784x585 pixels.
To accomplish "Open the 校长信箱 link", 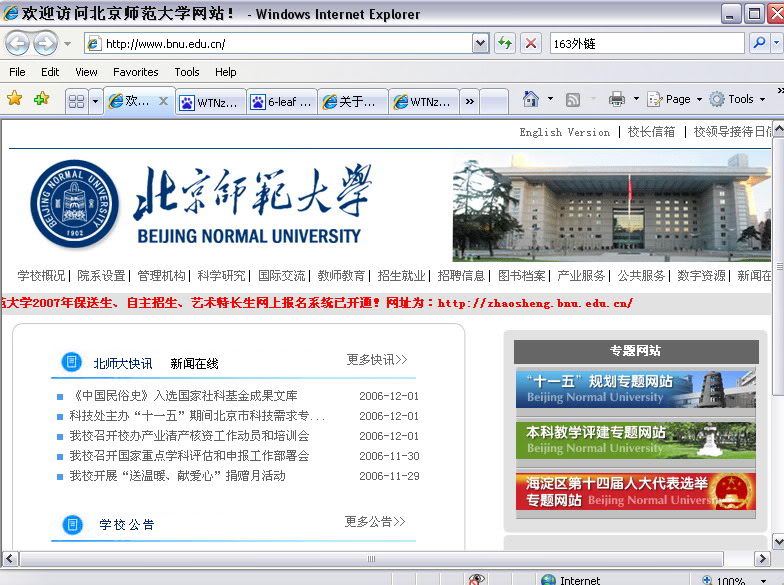I will point(651,132).
